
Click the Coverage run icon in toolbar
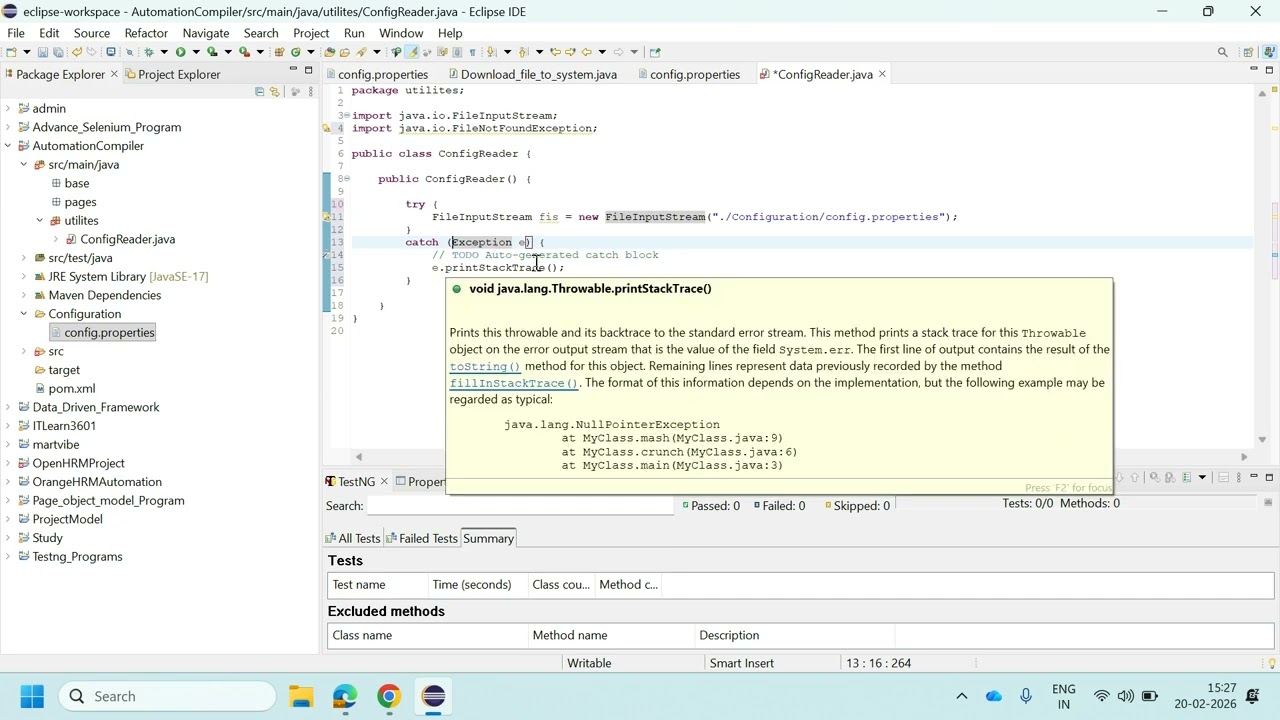212,52
